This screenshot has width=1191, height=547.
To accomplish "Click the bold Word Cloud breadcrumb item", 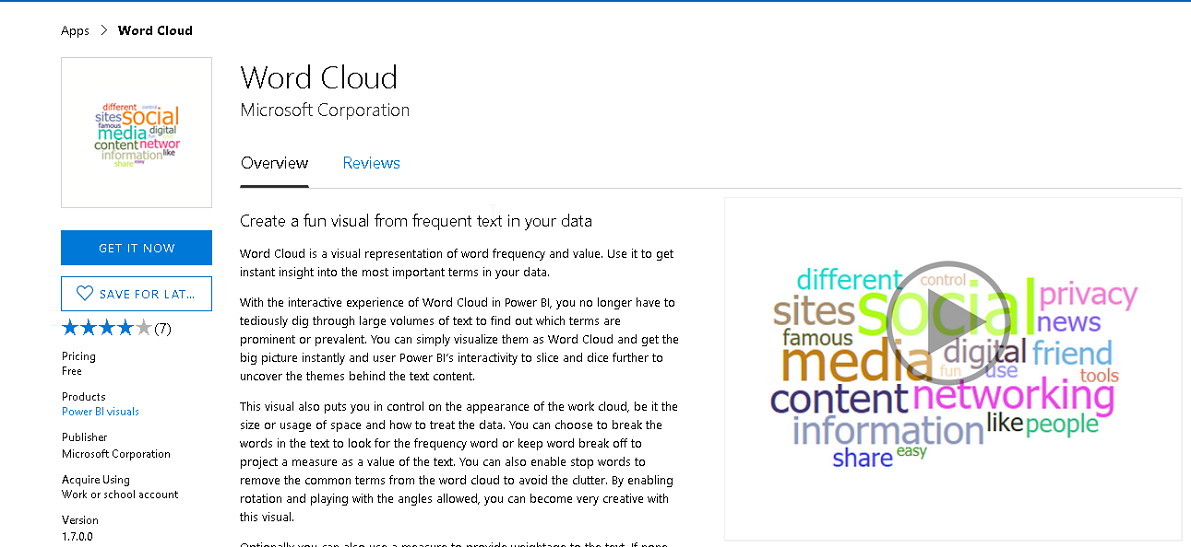I will [155, 31].
